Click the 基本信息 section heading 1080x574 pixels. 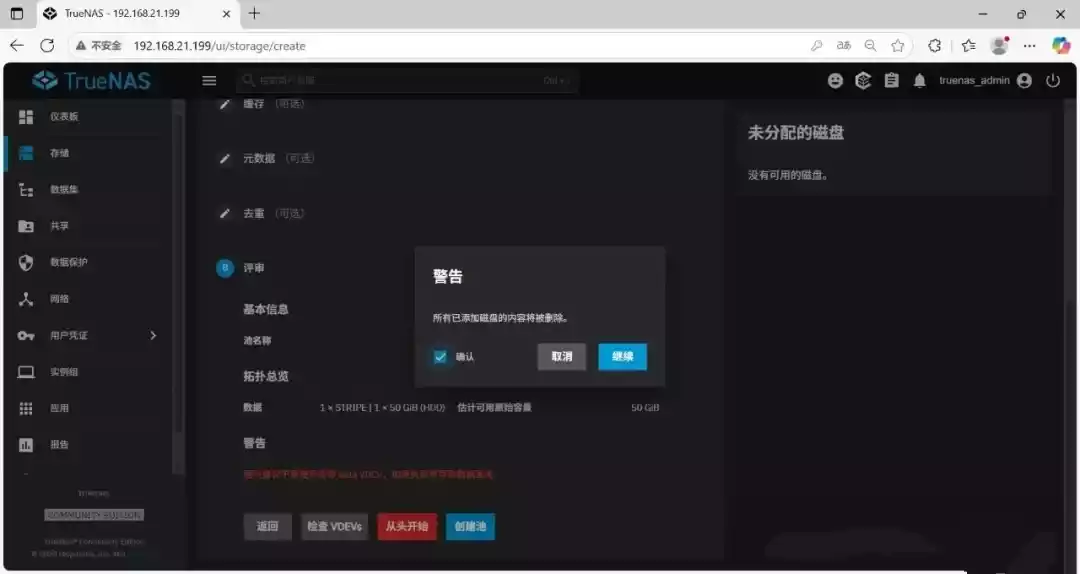click(266, 309)
